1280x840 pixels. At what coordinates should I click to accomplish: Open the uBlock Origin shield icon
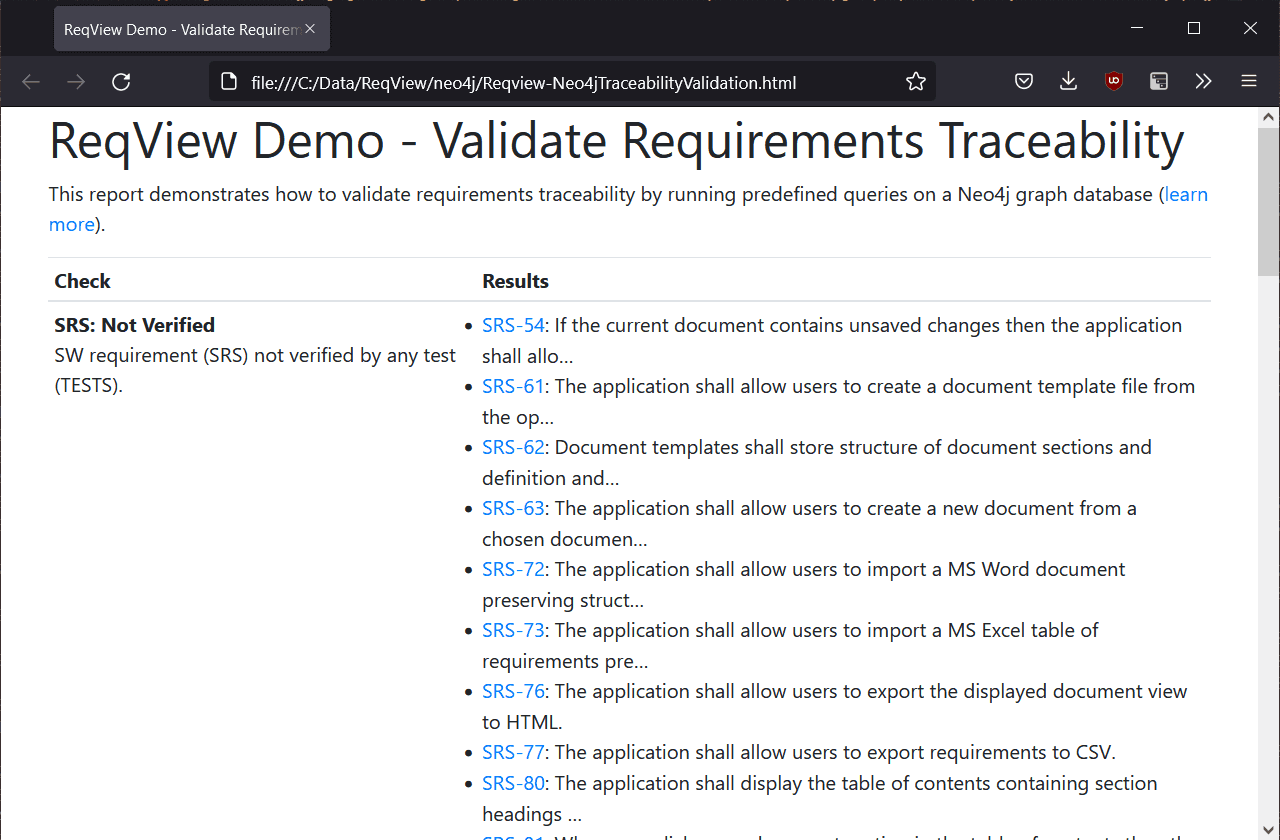1114,82
